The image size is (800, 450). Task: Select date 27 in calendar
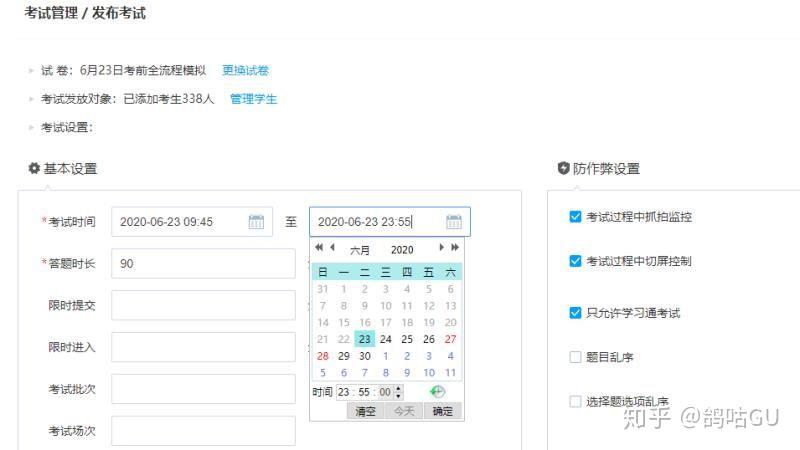(x=450, y=339)
